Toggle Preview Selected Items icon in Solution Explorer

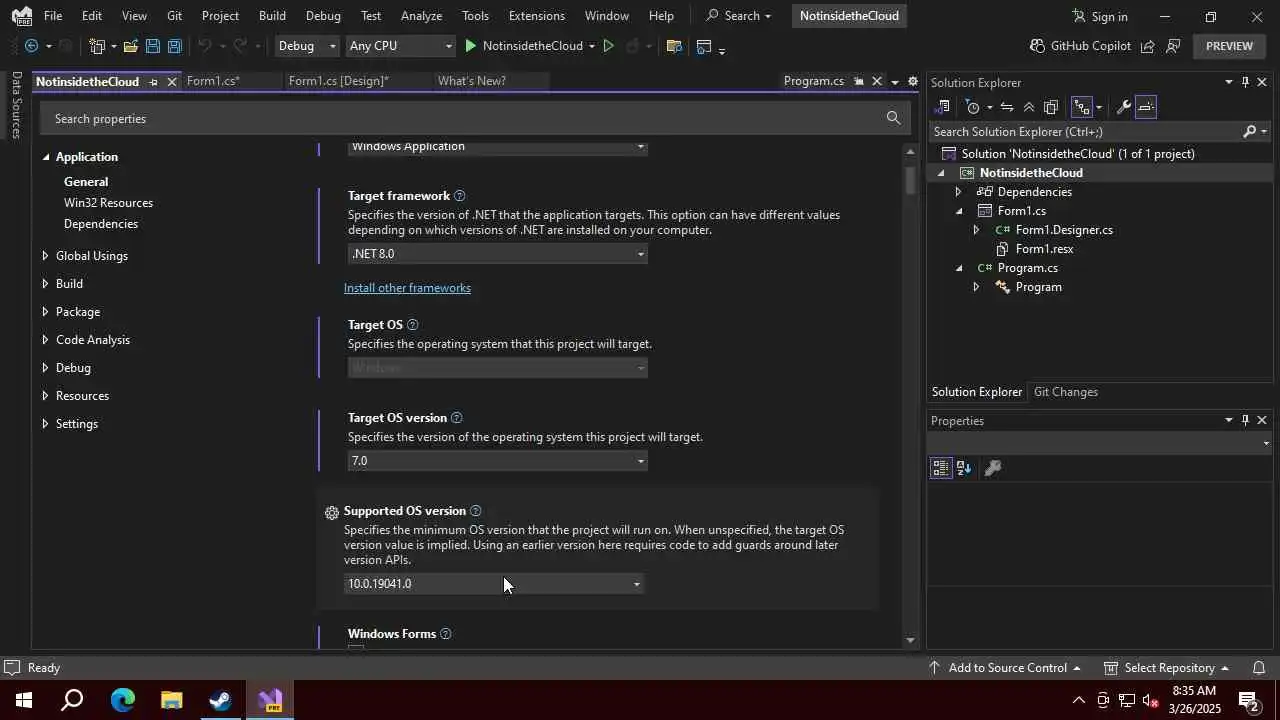(x=1146, y=107)
